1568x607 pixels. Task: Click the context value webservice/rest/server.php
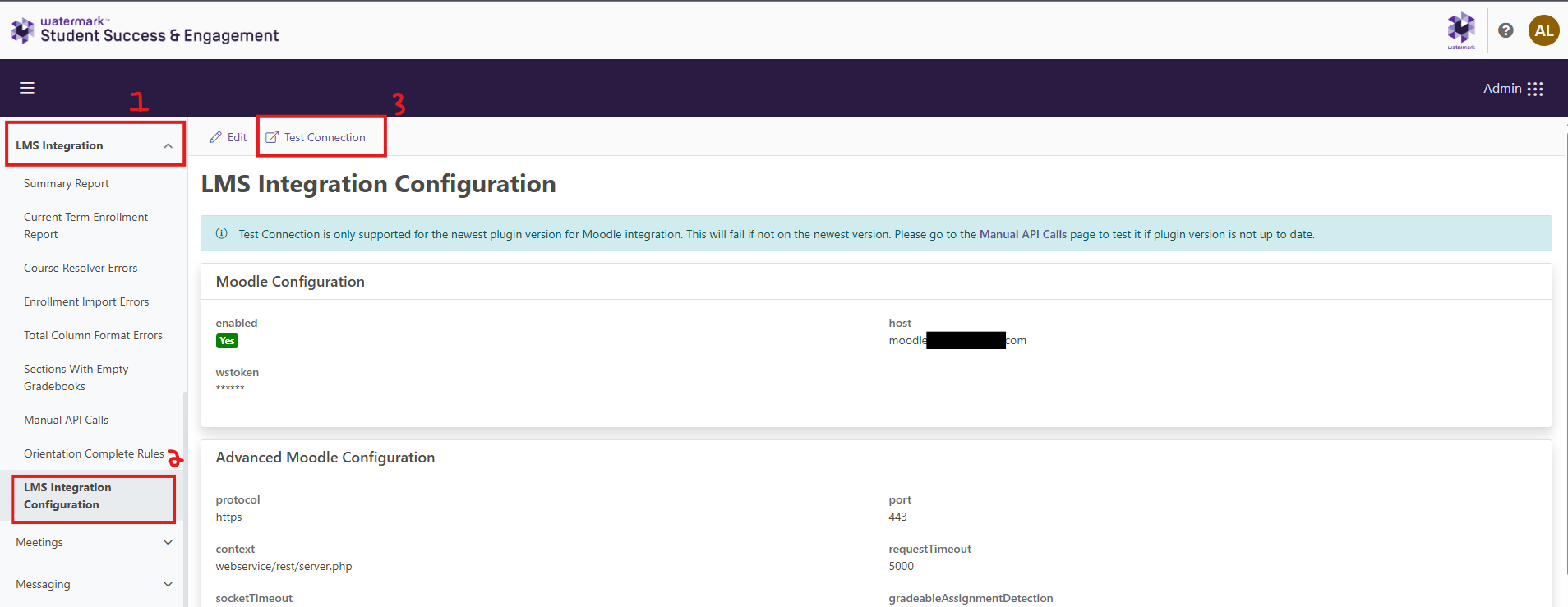(284, 566)
